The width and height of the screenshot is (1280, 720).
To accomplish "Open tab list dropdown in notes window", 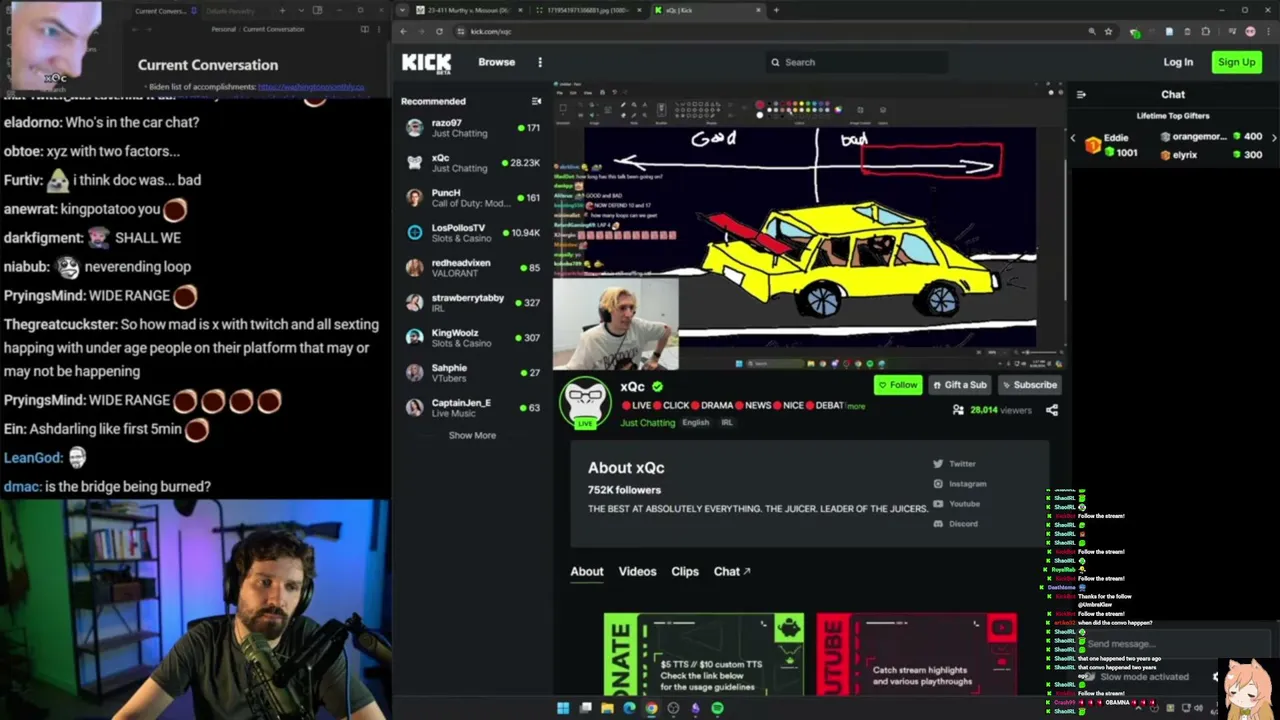I will tap(302, 10).
